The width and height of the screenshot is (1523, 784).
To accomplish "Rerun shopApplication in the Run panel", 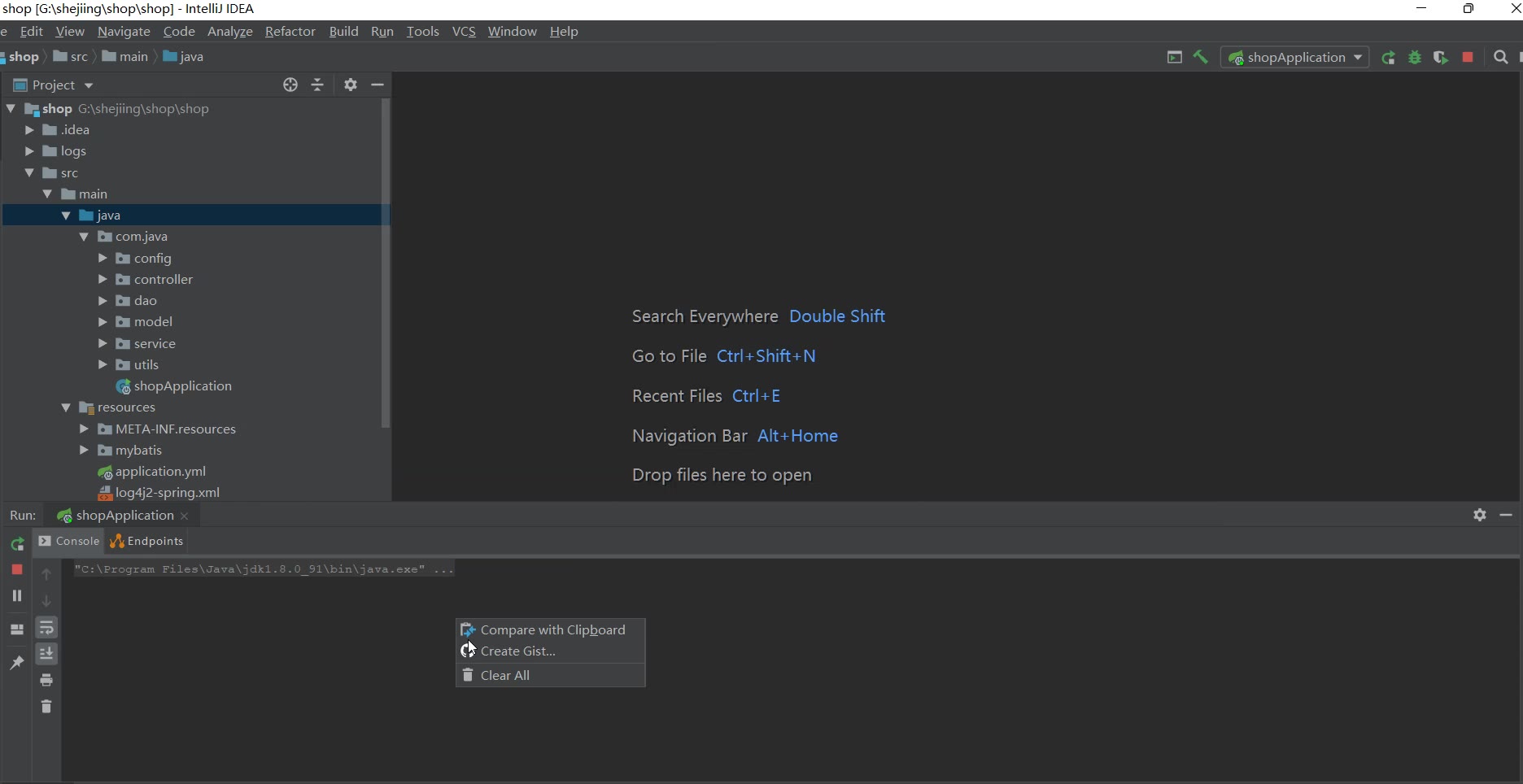I will click(x=17, y=543).
